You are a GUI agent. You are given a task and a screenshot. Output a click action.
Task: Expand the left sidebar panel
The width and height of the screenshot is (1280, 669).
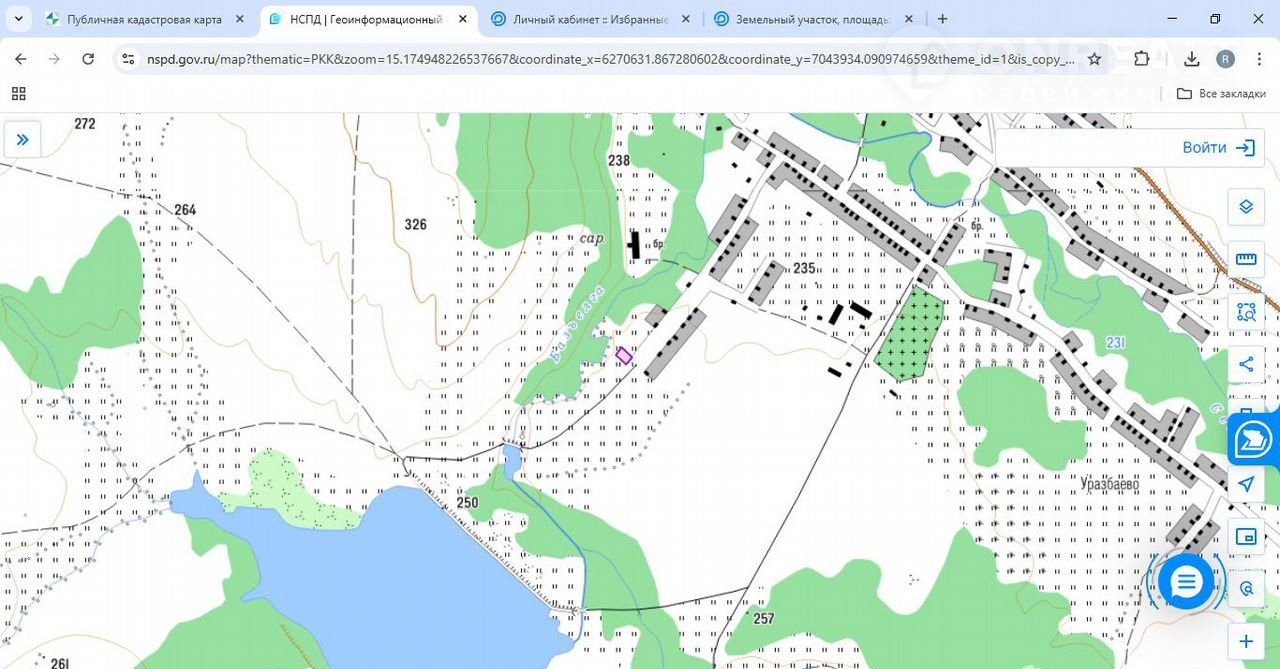[x=22, y=140]
